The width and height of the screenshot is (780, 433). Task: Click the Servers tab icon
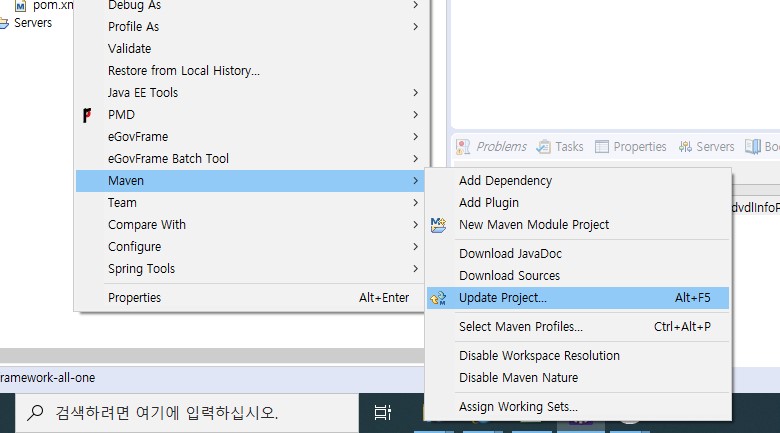(x=685, y=147)
